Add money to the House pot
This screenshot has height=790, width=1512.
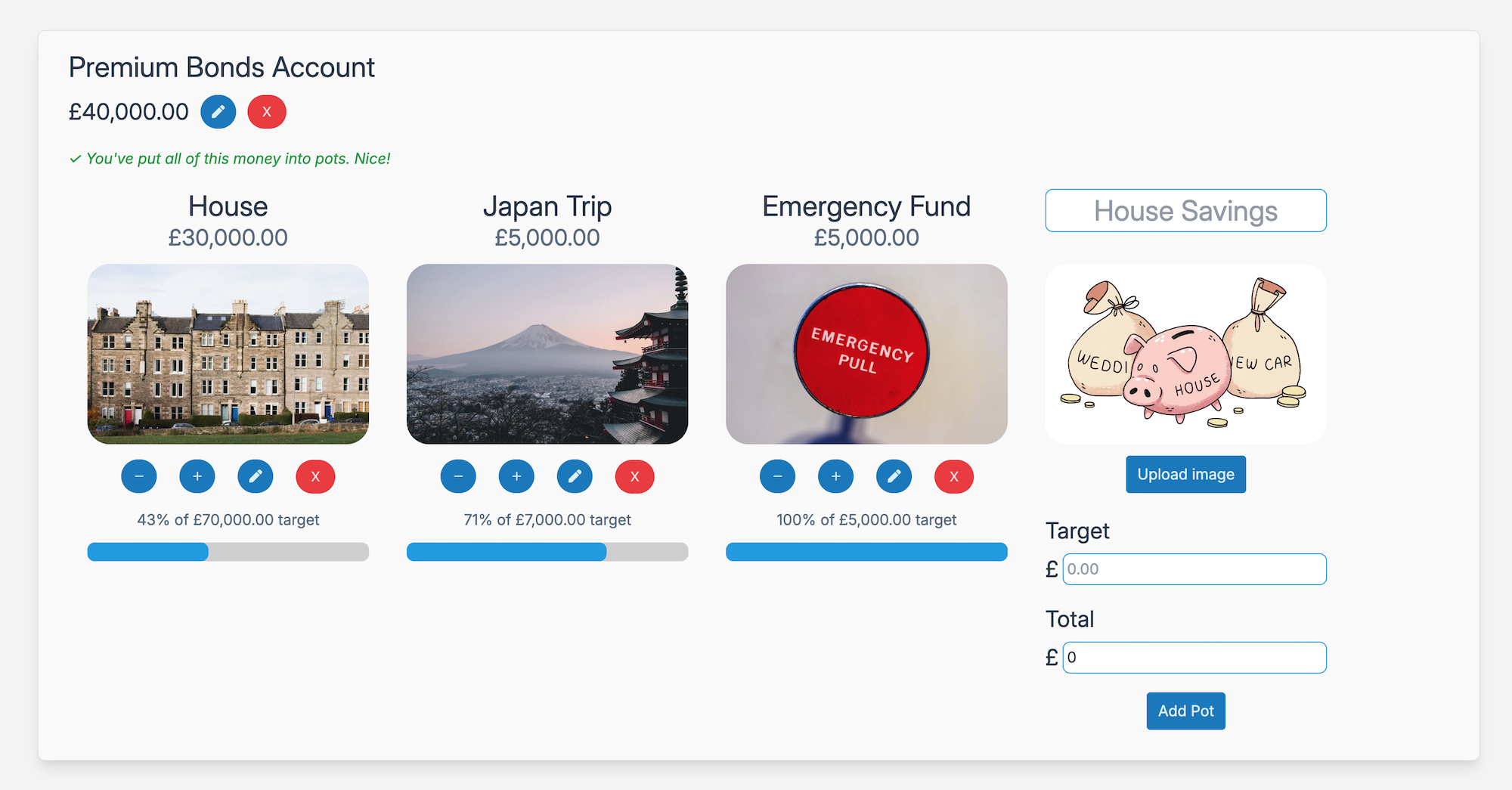tap(197, 476)
